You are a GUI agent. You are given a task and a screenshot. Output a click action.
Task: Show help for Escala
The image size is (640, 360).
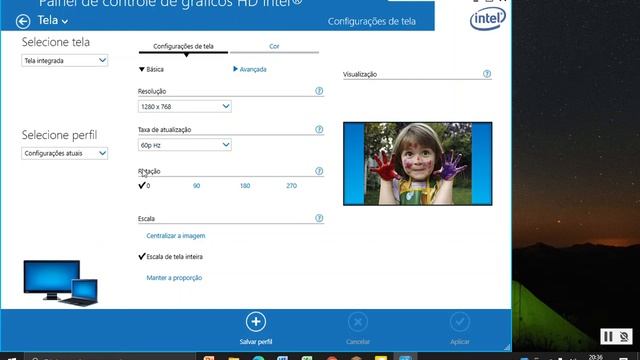(x=319, y=218)
